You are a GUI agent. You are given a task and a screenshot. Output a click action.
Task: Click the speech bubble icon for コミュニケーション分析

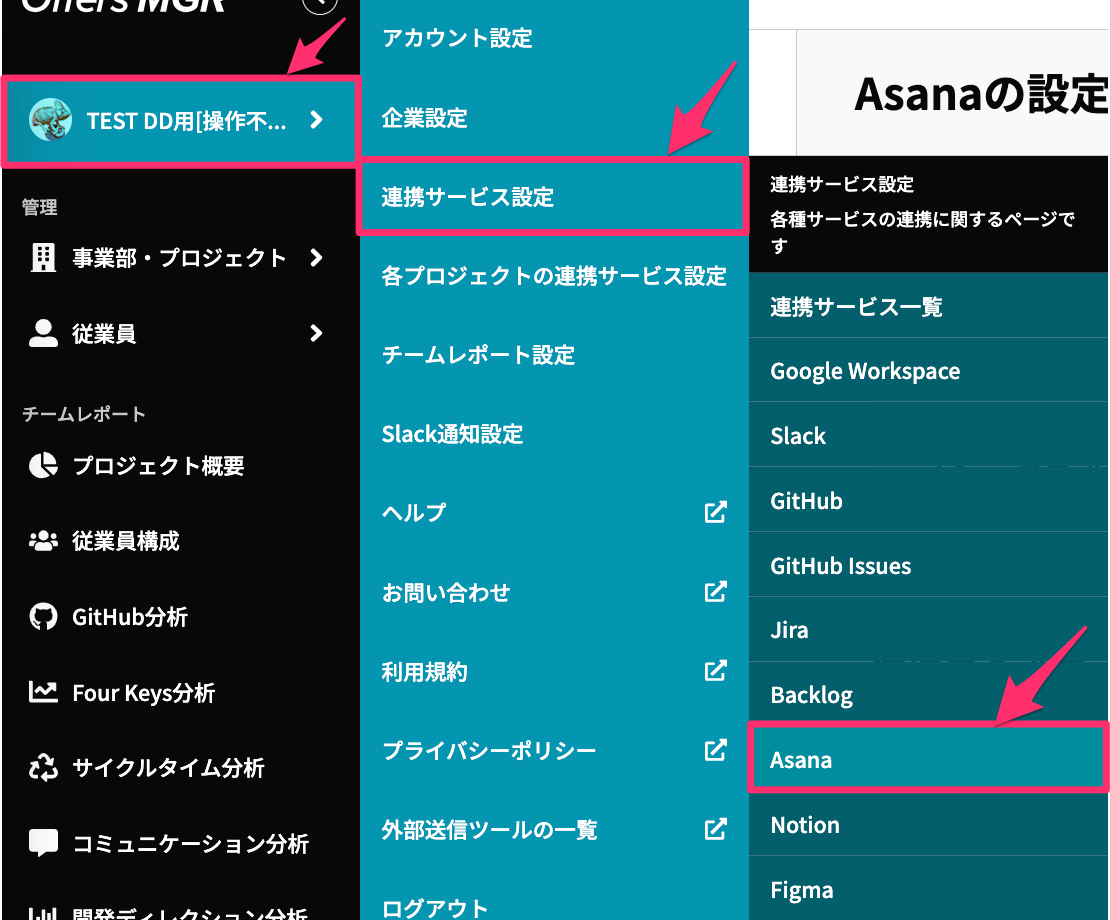click(43, 843)
